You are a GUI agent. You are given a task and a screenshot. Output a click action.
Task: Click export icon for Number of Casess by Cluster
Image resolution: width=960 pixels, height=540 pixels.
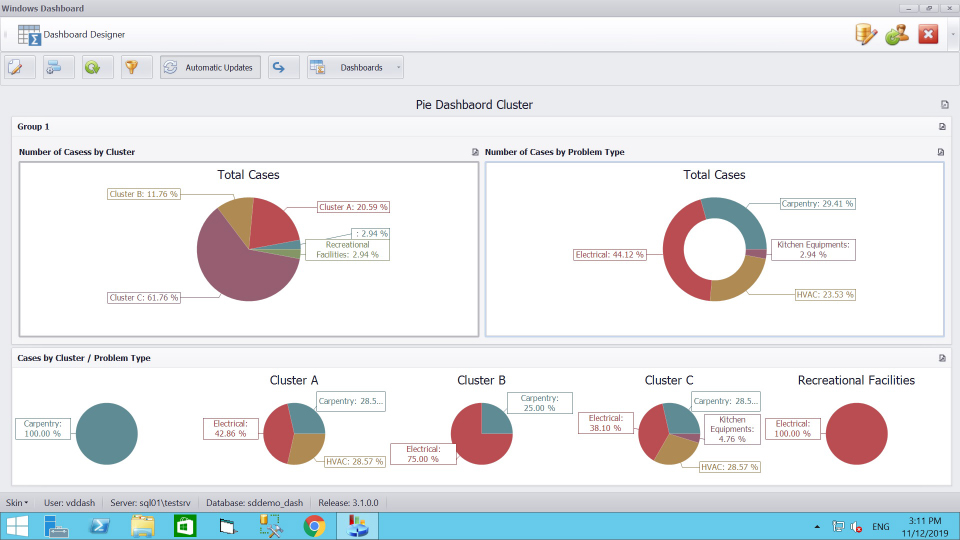pyautogui.click(x=476, y=152)
